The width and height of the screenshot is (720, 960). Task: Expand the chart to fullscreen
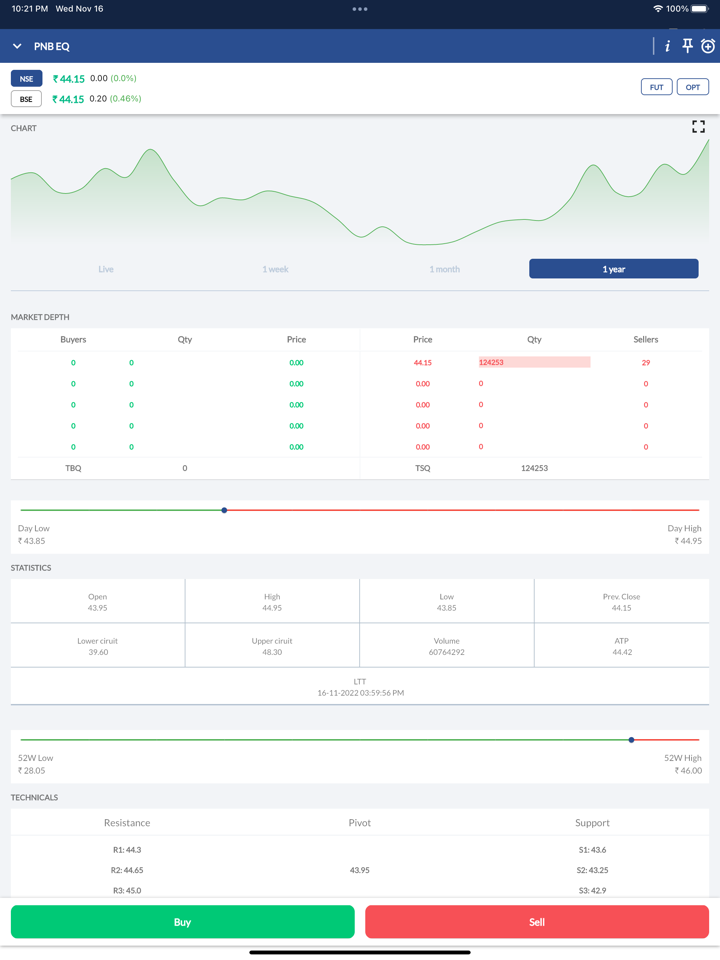698,127
